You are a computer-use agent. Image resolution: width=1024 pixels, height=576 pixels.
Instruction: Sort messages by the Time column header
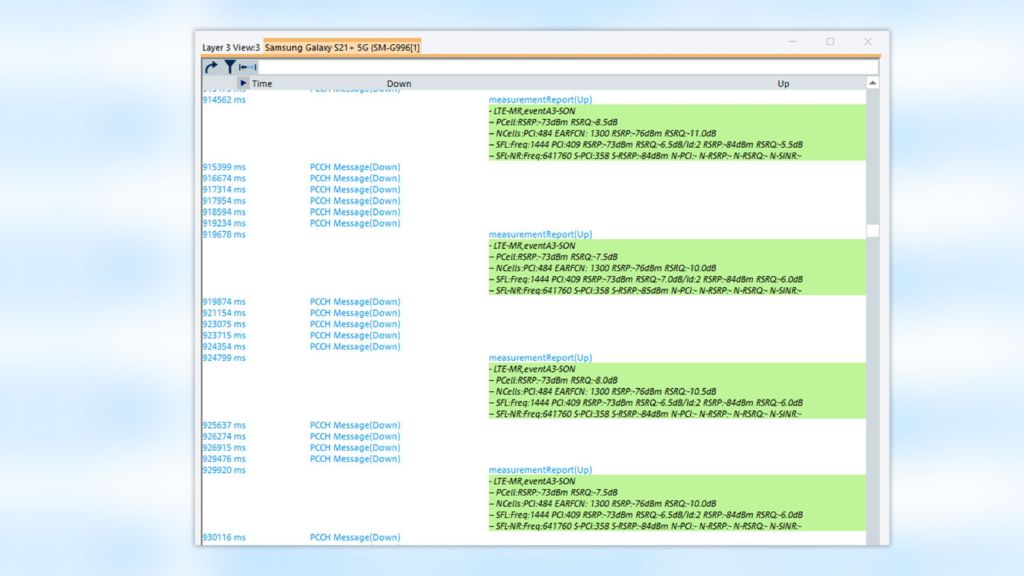262,83
